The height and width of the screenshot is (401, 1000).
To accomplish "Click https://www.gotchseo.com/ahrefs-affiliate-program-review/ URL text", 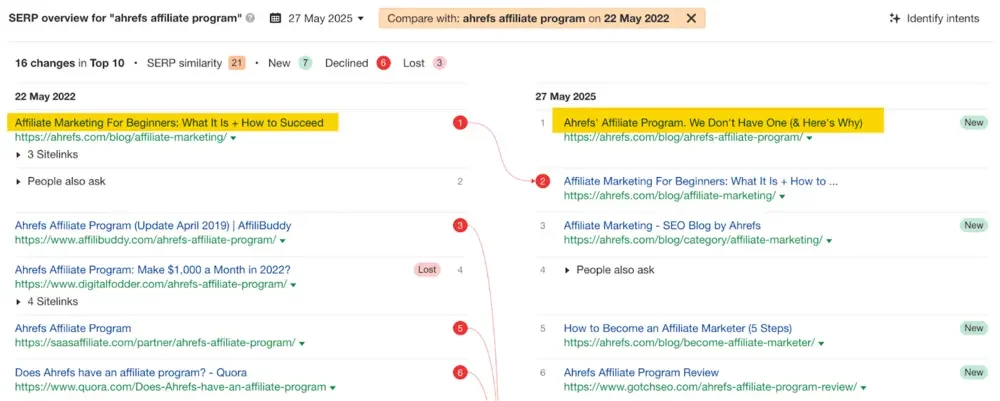I will (710, 388).
